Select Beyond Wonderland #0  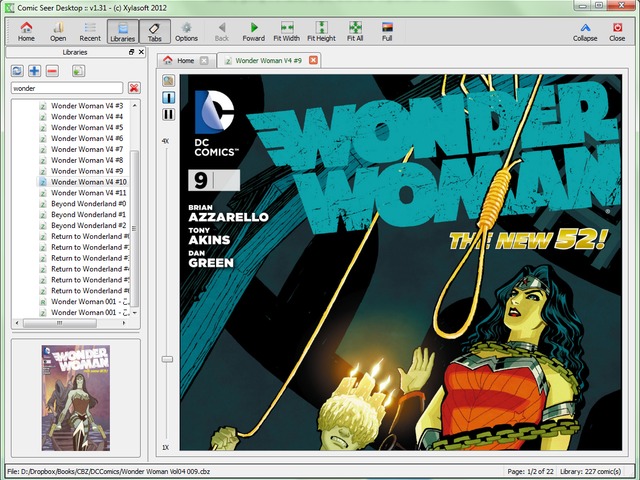click(x=88, y=204)
